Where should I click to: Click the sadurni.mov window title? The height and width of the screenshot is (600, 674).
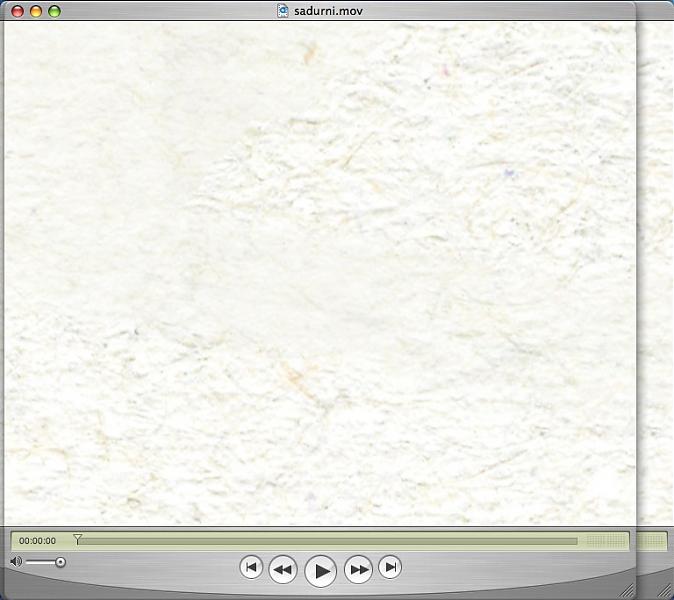point(328,11)
